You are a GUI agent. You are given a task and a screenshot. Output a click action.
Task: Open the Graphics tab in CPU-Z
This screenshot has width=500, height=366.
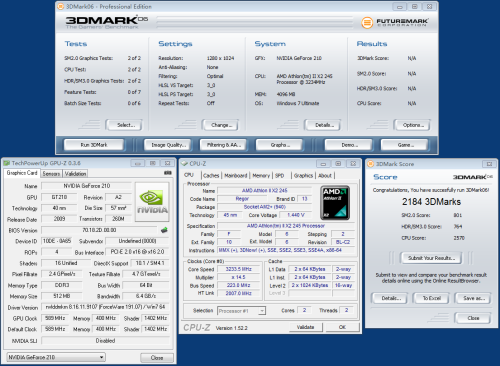click(x=303, y=175)
